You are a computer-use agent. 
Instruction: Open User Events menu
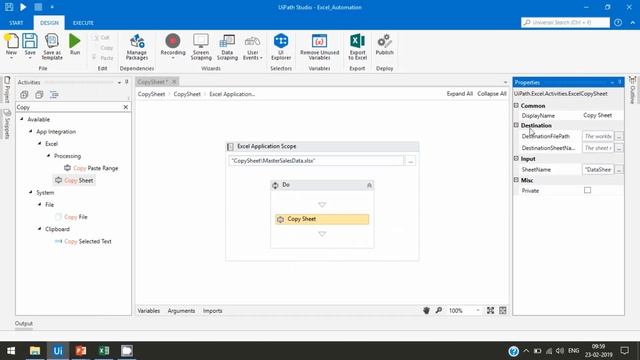(252, 47)
